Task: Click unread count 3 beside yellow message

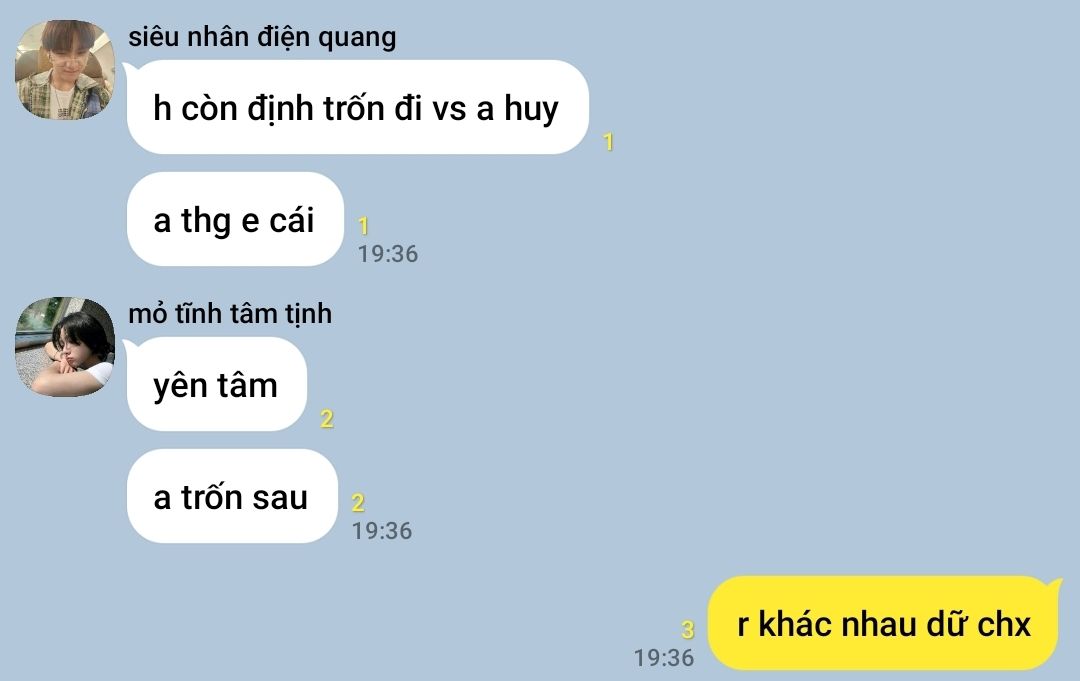Action: tap(687, 629)
